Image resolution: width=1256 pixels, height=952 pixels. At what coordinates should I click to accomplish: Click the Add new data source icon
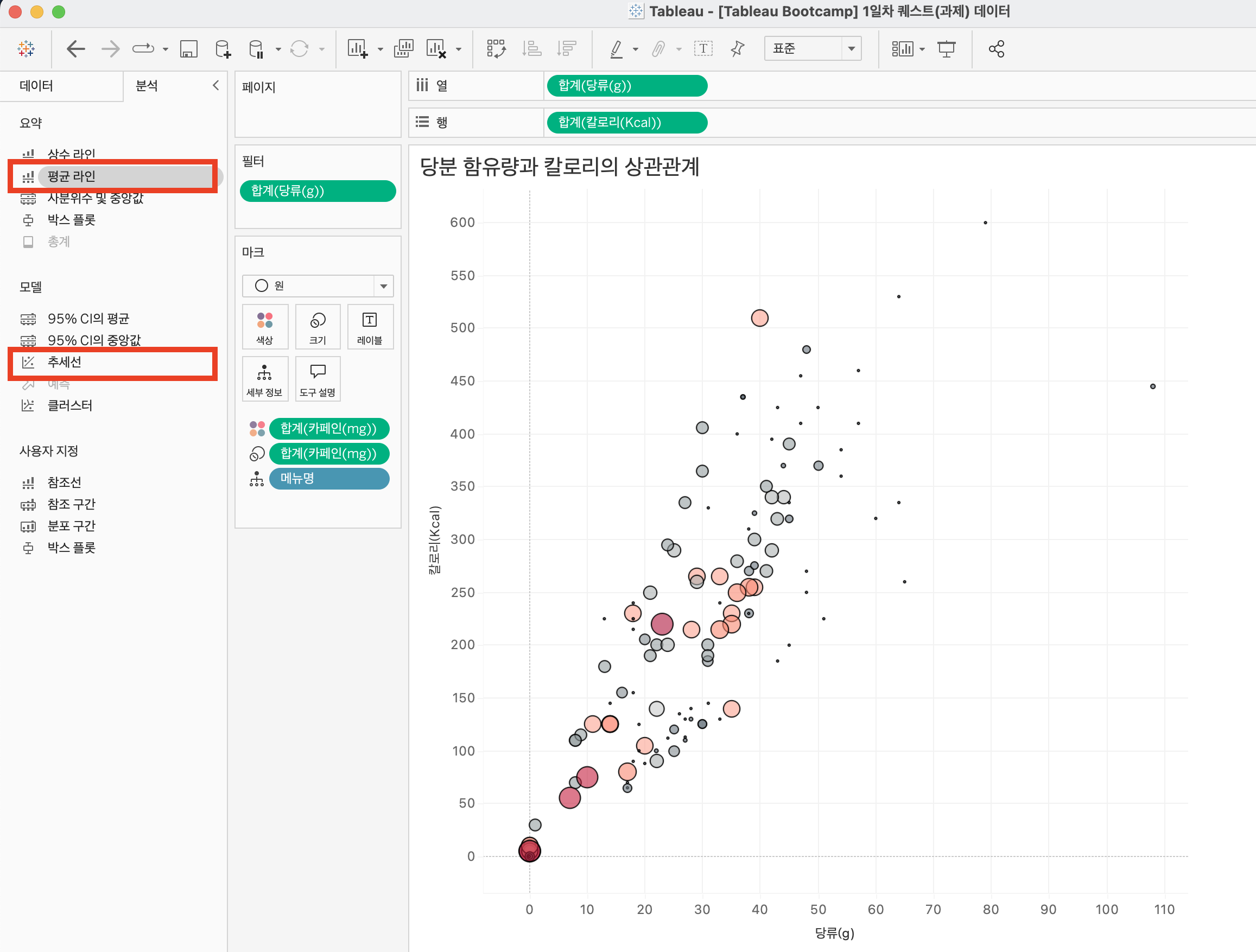(x=223, y=49)
